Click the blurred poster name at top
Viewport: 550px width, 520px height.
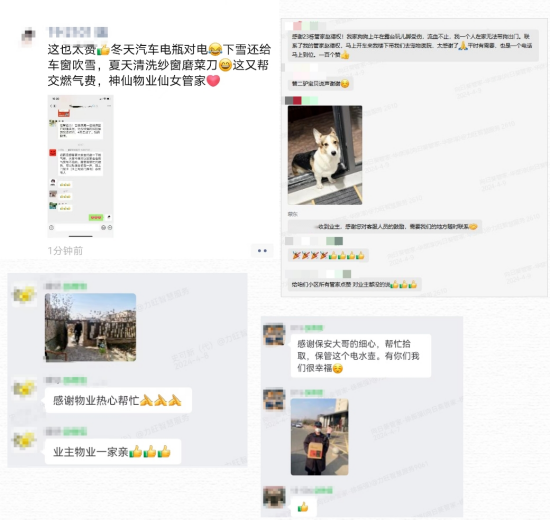(78, 32)
